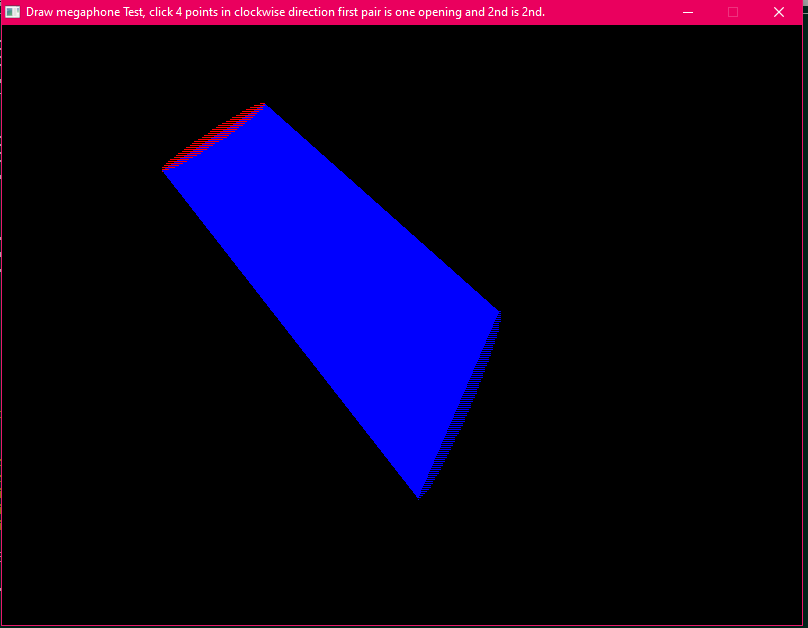Viewport: 808px width, 628px height.
Task: Select the topmost vertex of the blue shape
Action: 264,104
